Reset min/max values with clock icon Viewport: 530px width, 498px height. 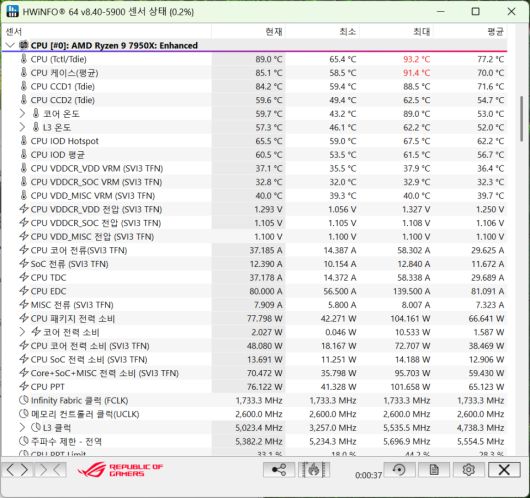click(x=399, y=470)
